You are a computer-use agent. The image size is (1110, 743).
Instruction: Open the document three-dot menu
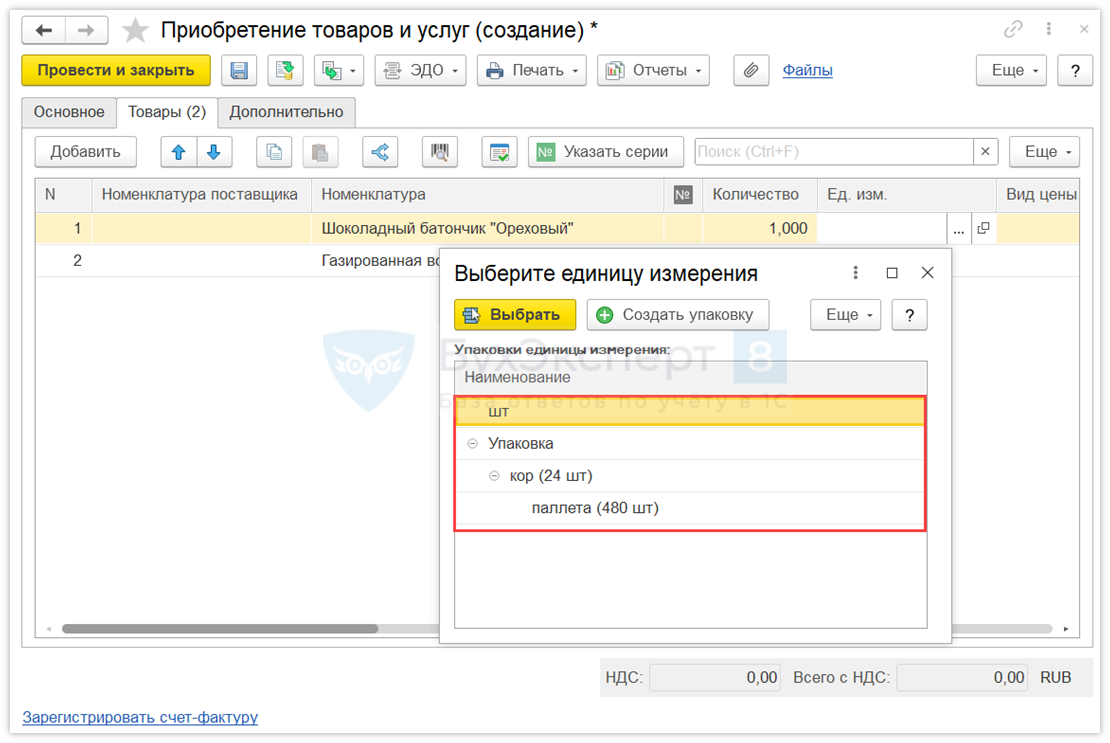point(1048,29)
